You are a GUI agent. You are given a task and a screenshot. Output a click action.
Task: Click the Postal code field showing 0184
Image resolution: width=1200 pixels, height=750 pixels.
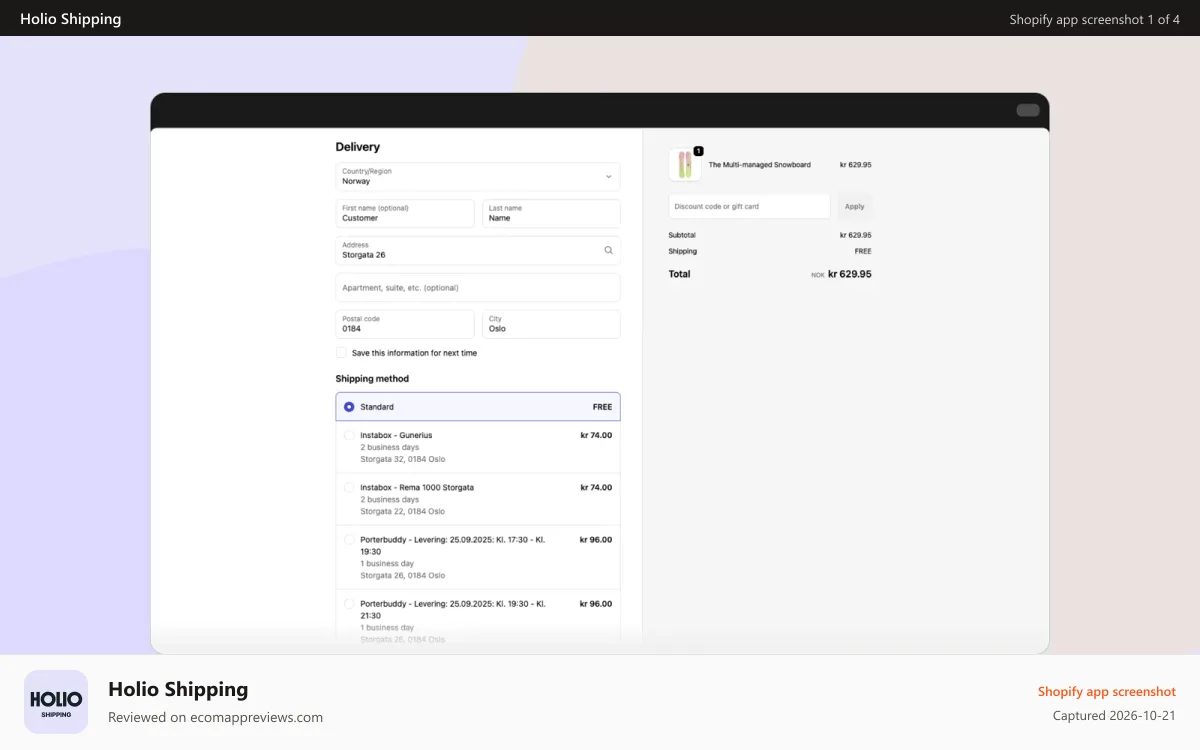point(405,324)
